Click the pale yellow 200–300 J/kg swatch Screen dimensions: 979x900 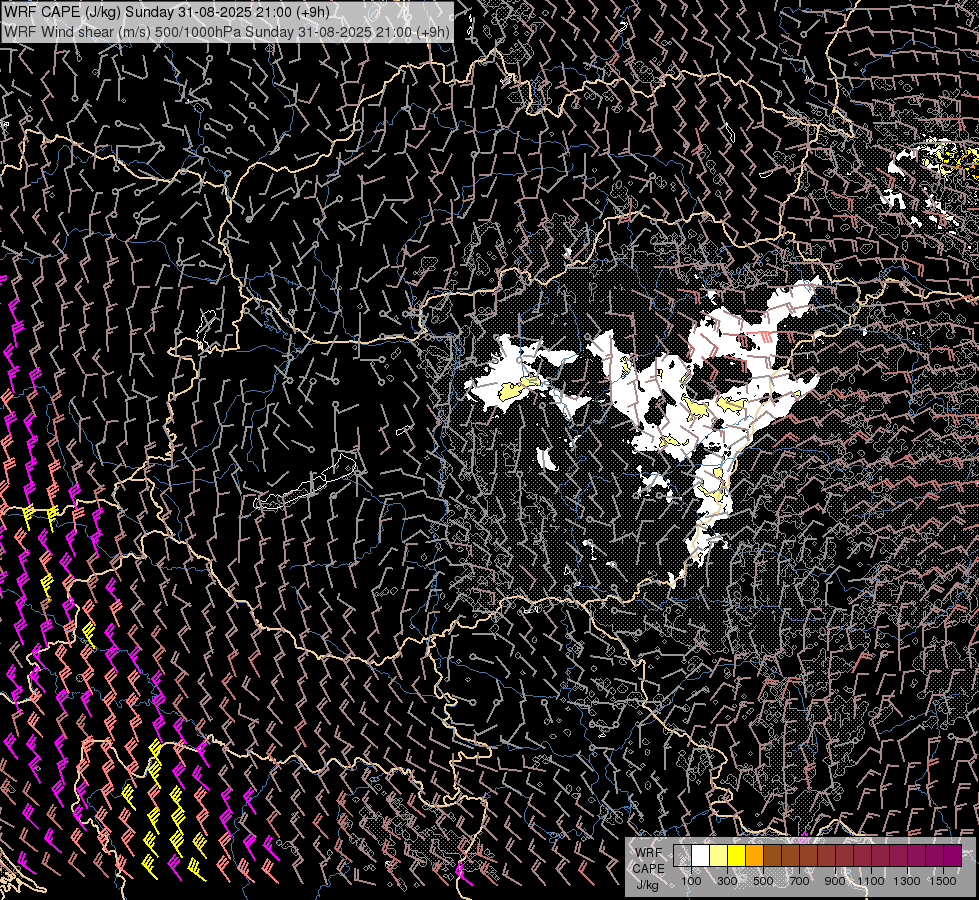(719, 855)
